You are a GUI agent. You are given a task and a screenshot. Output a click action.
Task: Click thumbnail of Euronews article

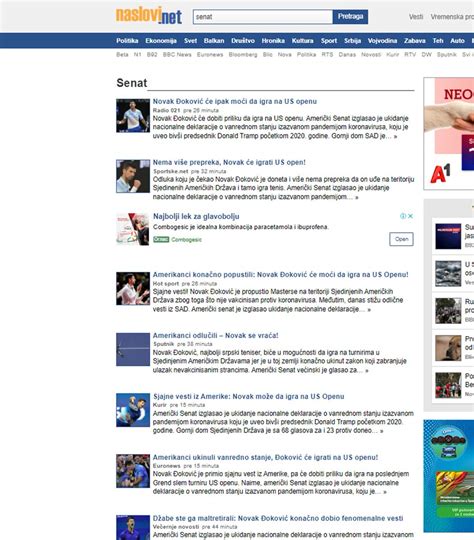pyautogui.click(x=133, y=471)
